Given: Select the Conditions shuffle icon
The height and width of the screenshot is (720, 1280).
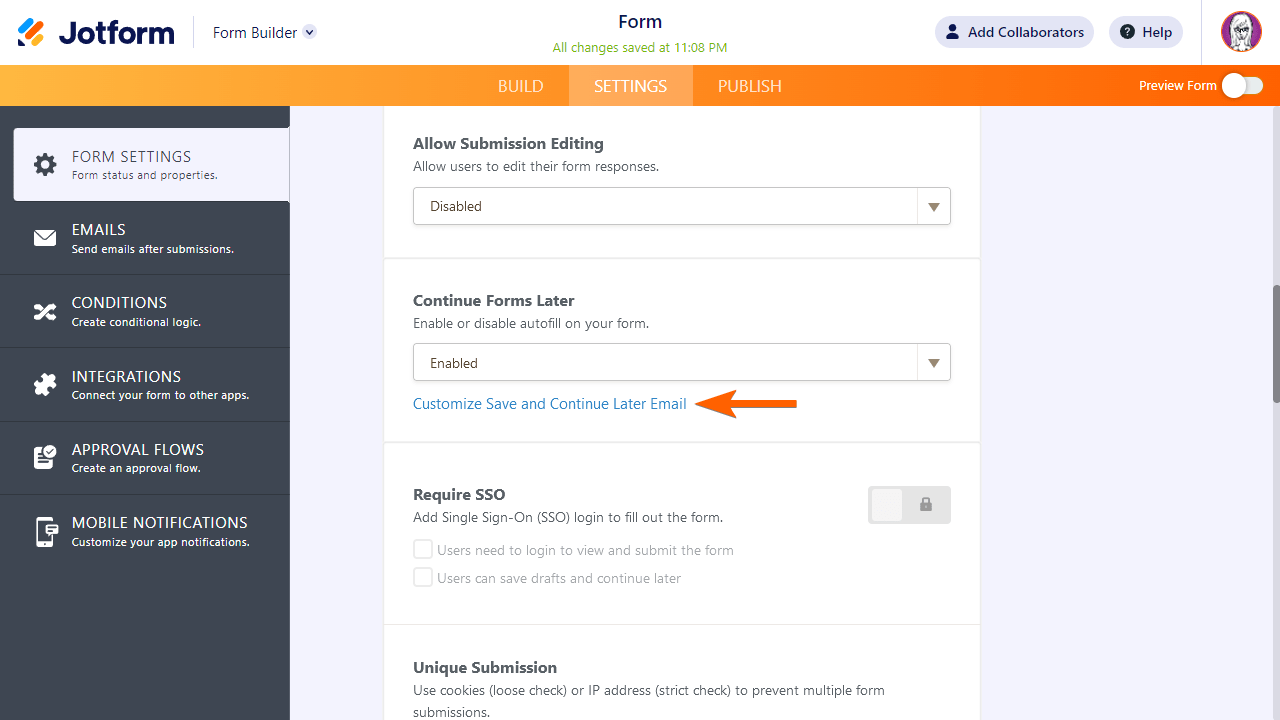Looking at the screenshot, I should coord(45,311).
